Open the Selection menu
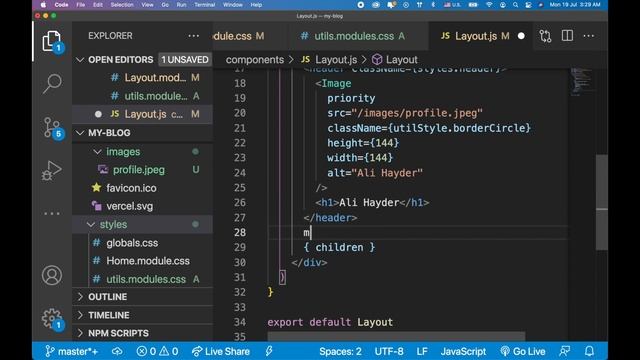This screenshot has width=640, height=360. 122,5
